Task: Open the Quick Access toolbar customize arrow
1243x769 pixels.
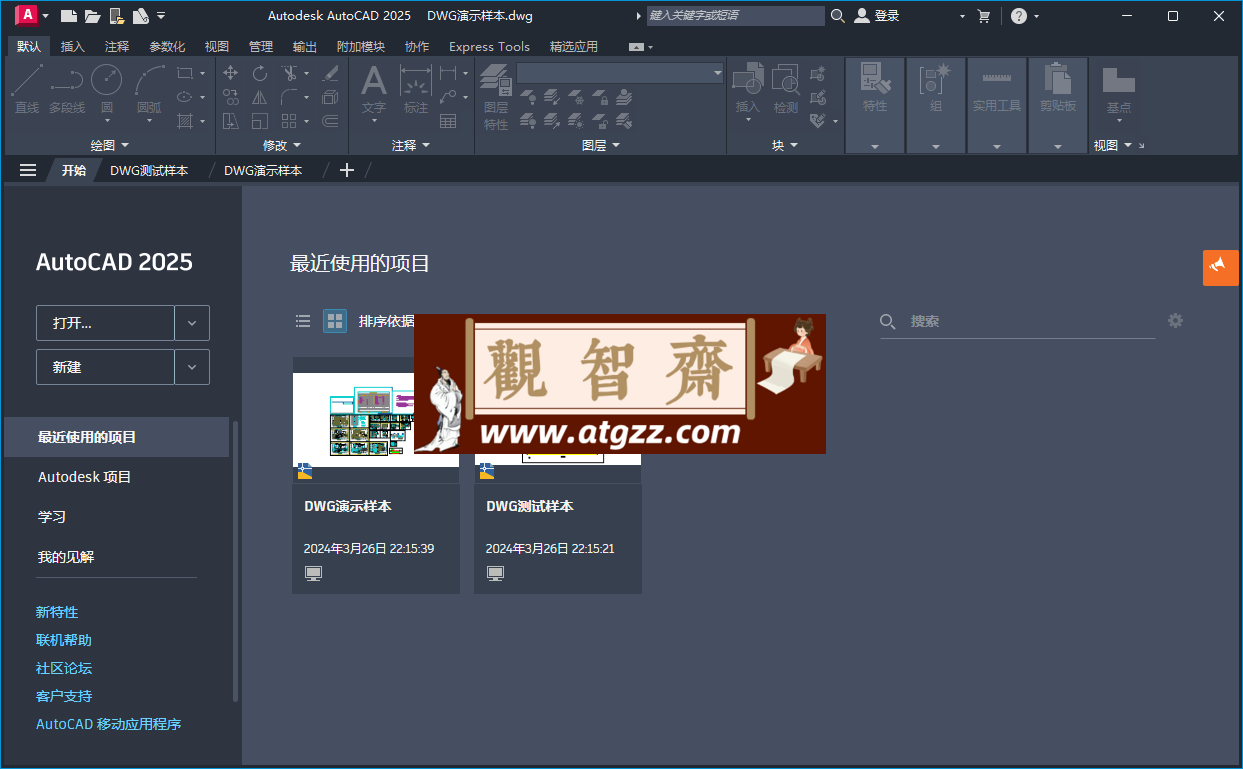Action: pyautogui.click(x=162, y=16)
